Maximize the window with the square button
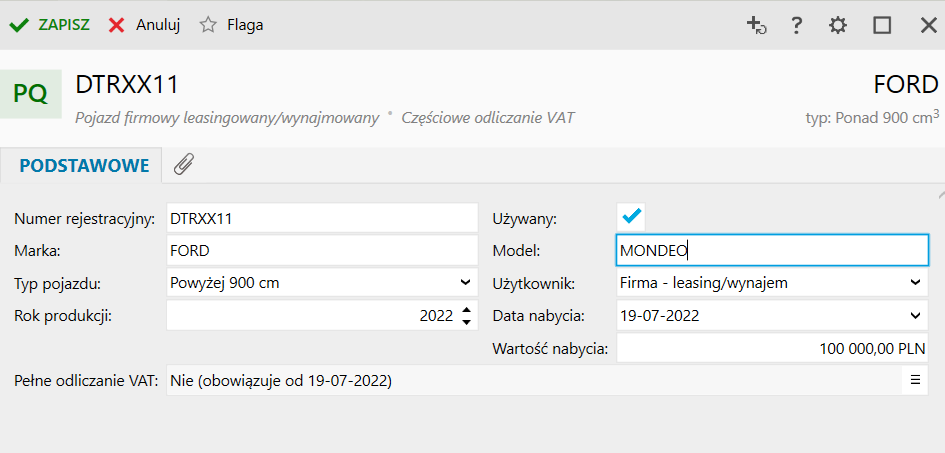The image size is (945, 453). [882, 25]
